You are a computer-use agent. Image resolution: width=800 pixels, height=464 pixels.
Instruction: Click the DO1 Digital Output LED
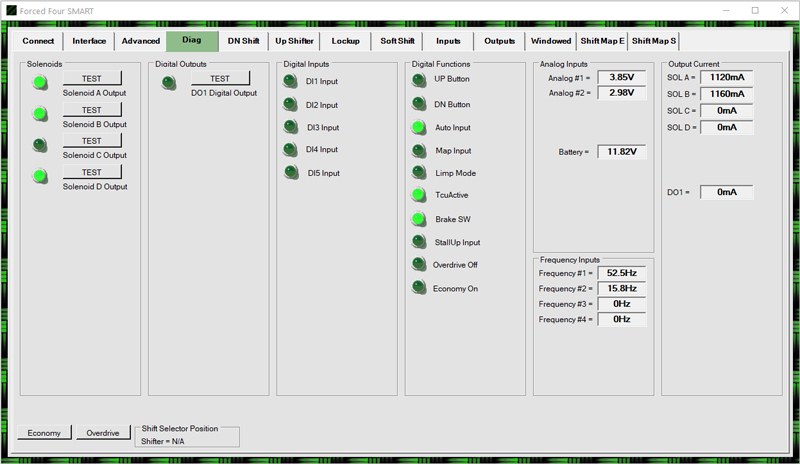(169, 83)
